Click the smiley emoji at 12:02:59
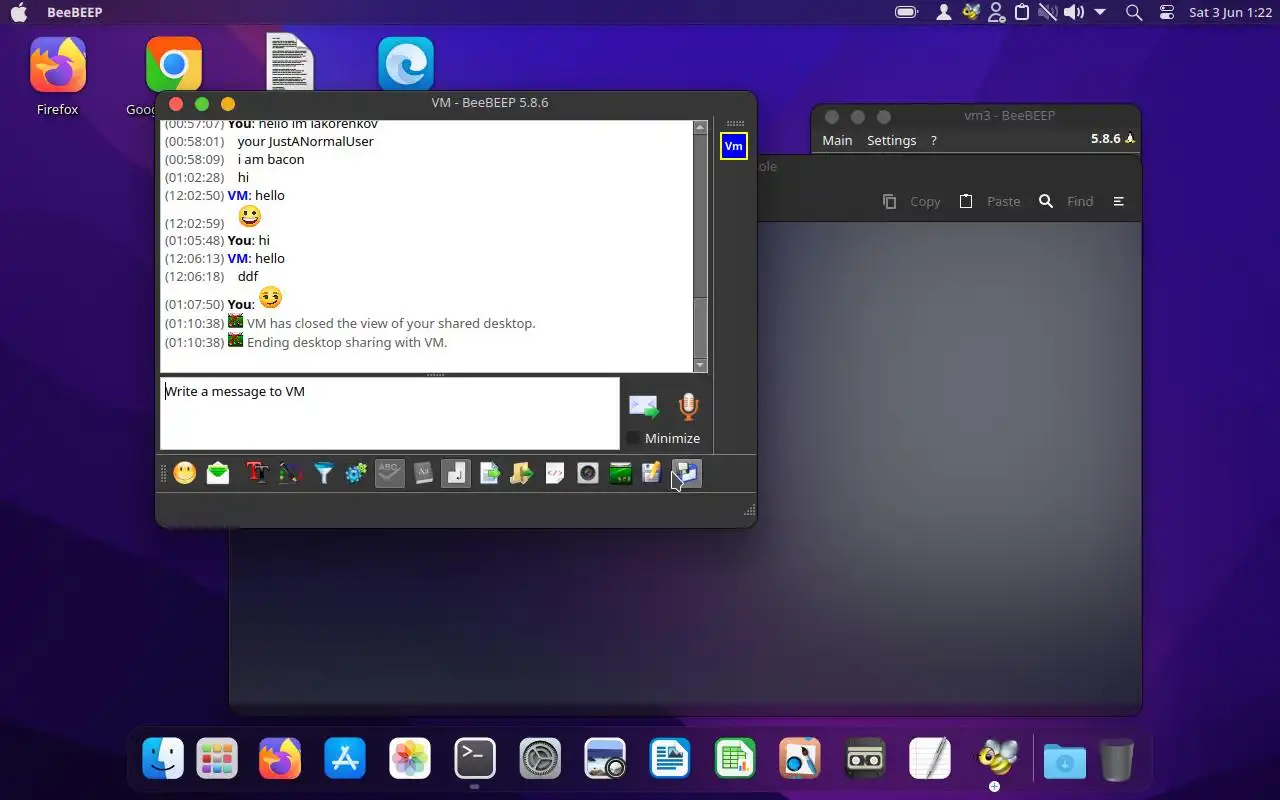 coord(249,216)
